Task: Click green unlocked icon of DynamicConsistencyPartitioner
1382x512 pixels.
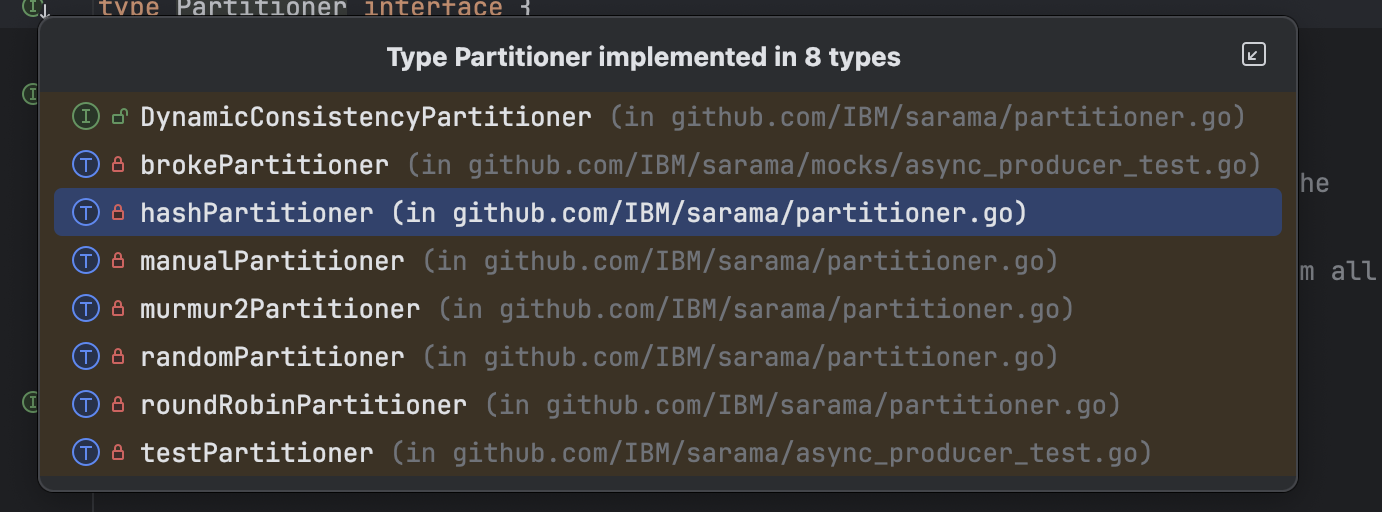Action: point(118,117)
